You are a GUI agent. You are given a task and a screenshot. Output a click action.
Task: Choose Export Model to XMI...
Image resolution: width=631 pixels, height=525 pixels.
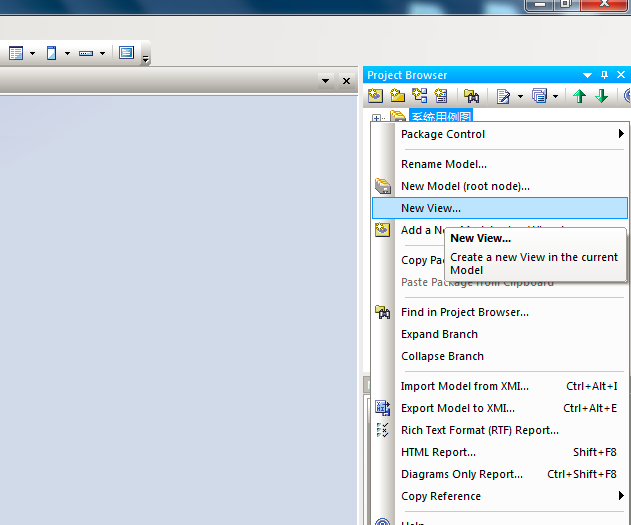pos(499,408)
